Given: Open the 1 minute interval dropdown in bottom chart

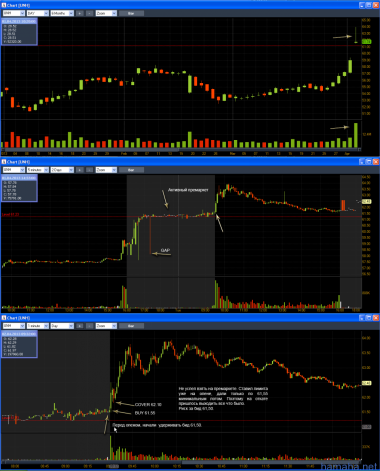Looking at the screenshot, I should (x=38, y=326).
